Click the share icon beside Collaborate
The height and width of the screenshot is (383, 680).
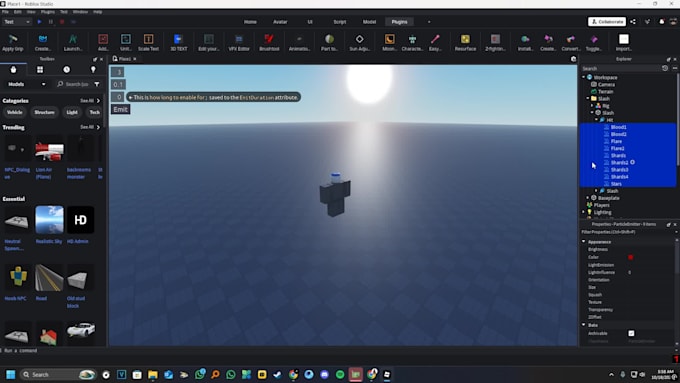click(633, 22)
